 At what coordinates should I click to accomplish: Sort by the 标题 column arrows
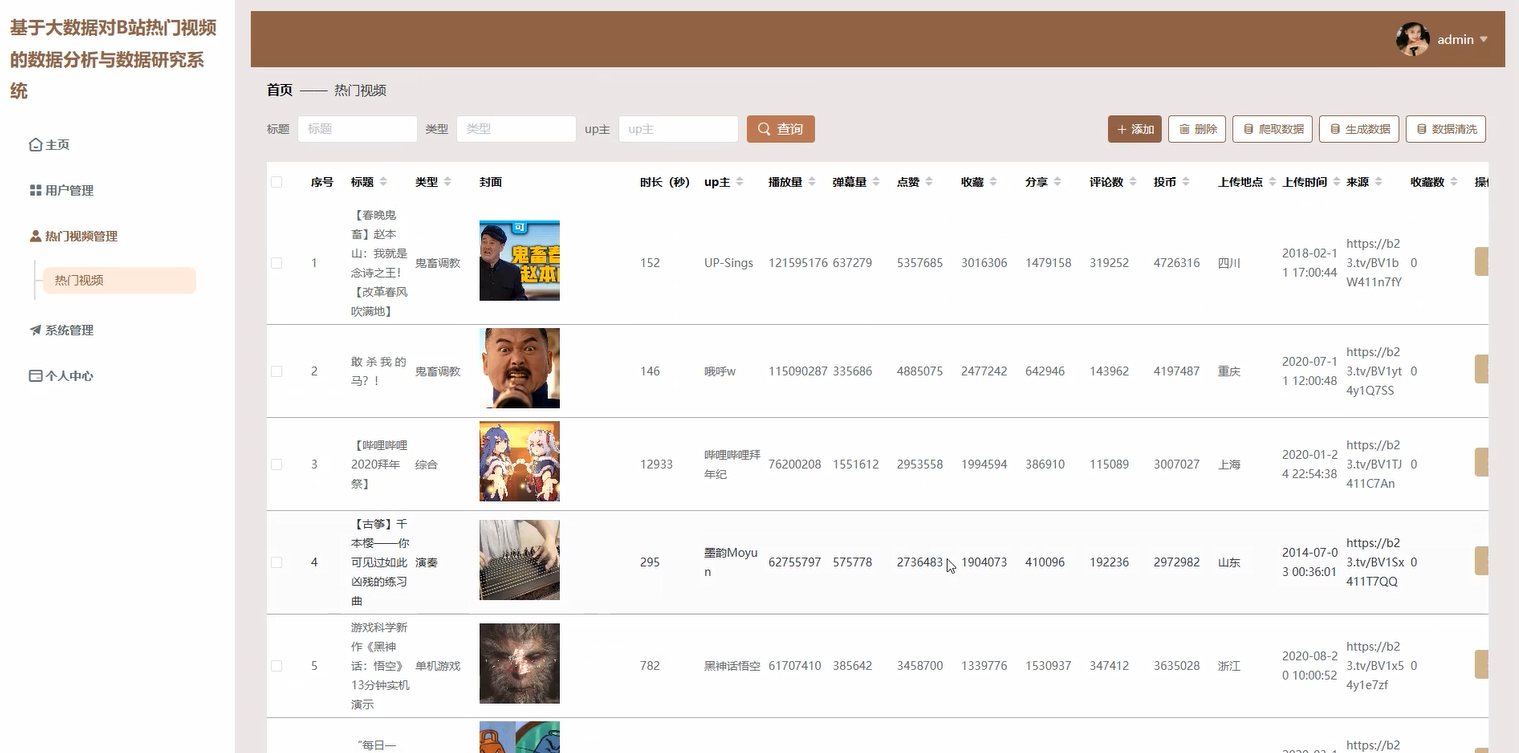click(383, 182)
